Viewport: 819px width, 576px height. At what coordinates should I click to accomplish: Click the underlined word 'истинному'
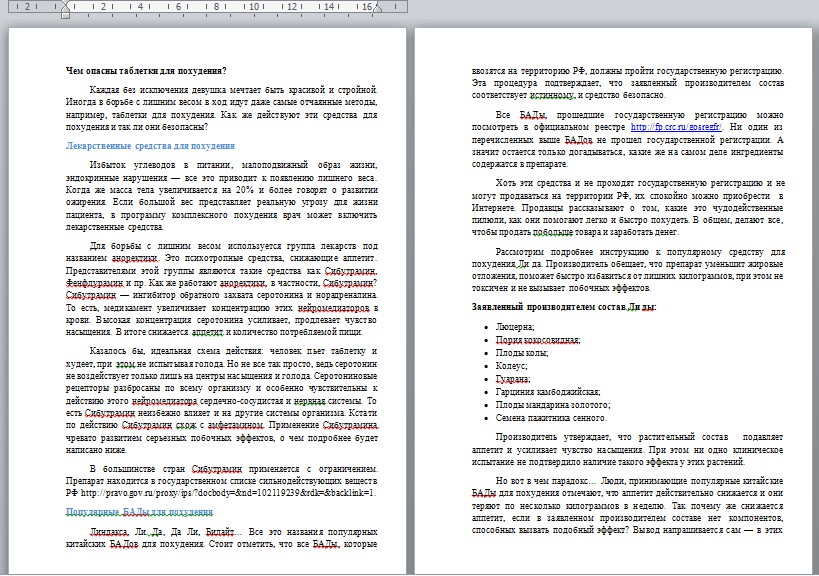tap(553, 95)
